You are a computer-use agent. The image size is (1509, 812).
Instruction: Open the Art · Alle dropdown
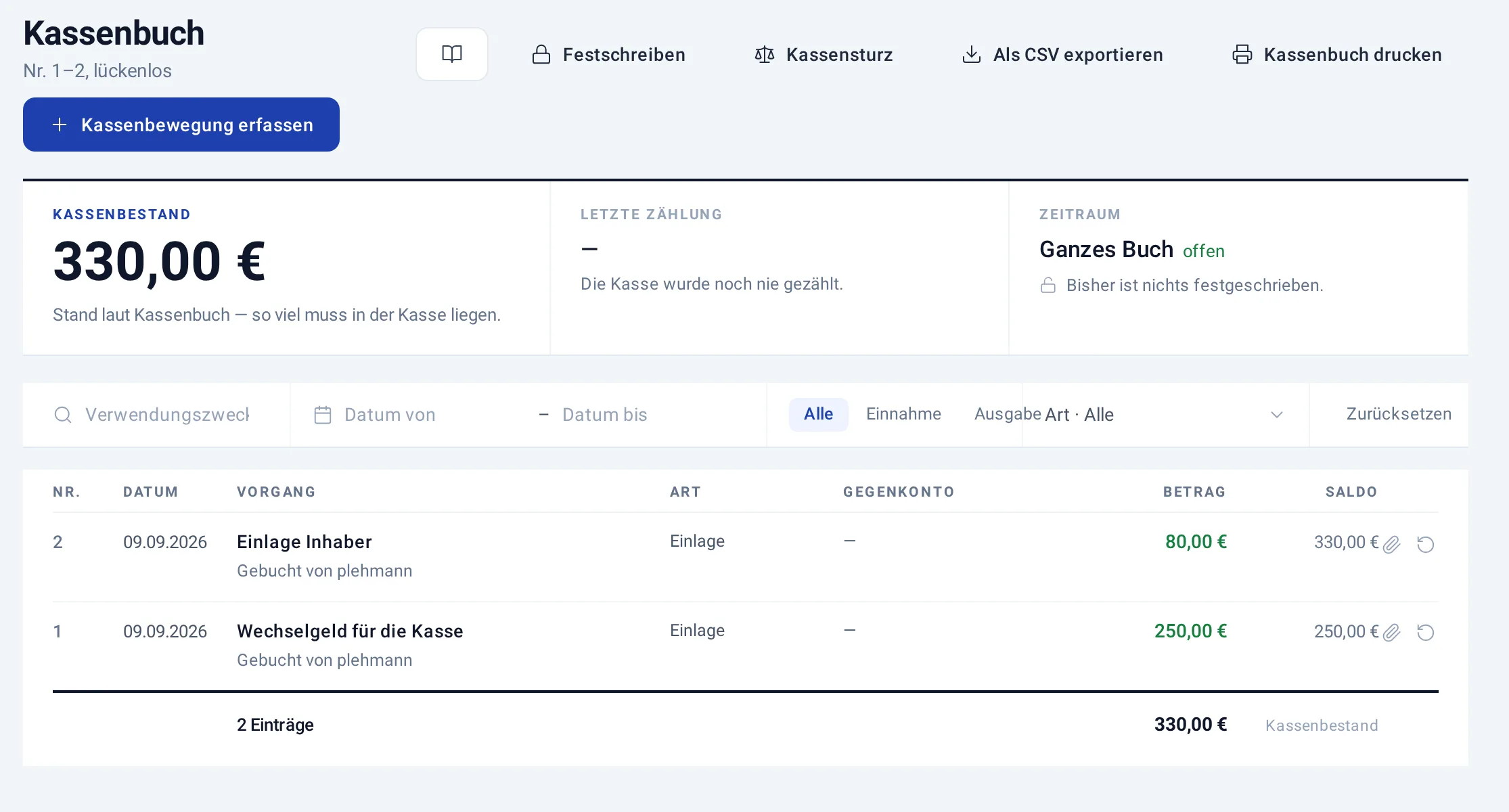1165,415
